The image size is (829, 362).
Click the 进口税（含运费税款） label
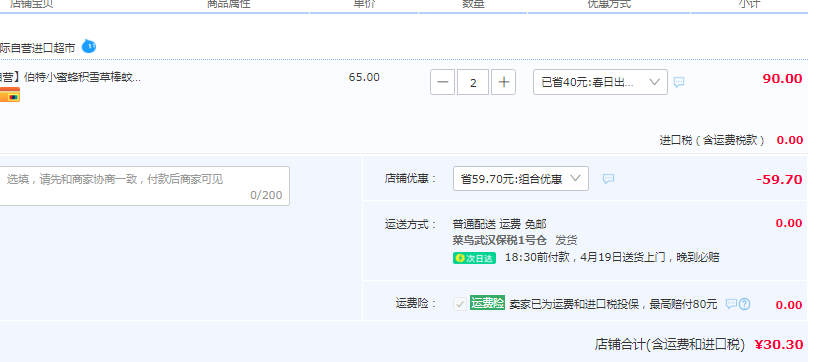pos(712,141)
